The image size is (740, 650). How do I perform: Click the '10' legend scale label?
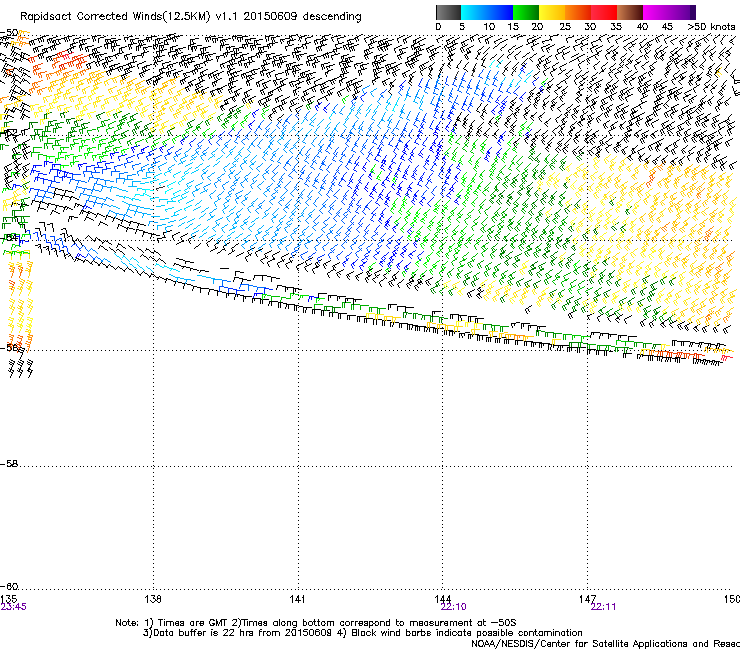tap(489, 26)
